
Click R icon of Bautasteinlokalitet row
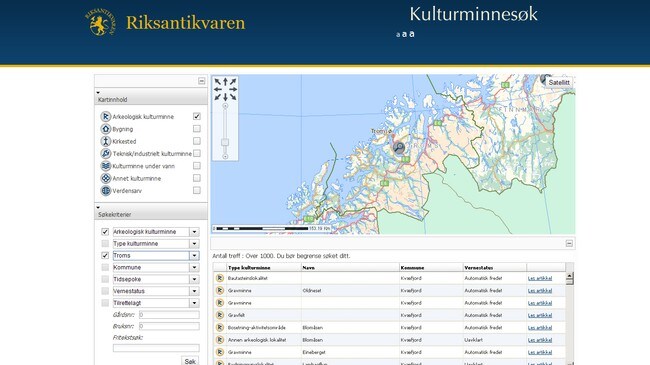click(220, 278)
